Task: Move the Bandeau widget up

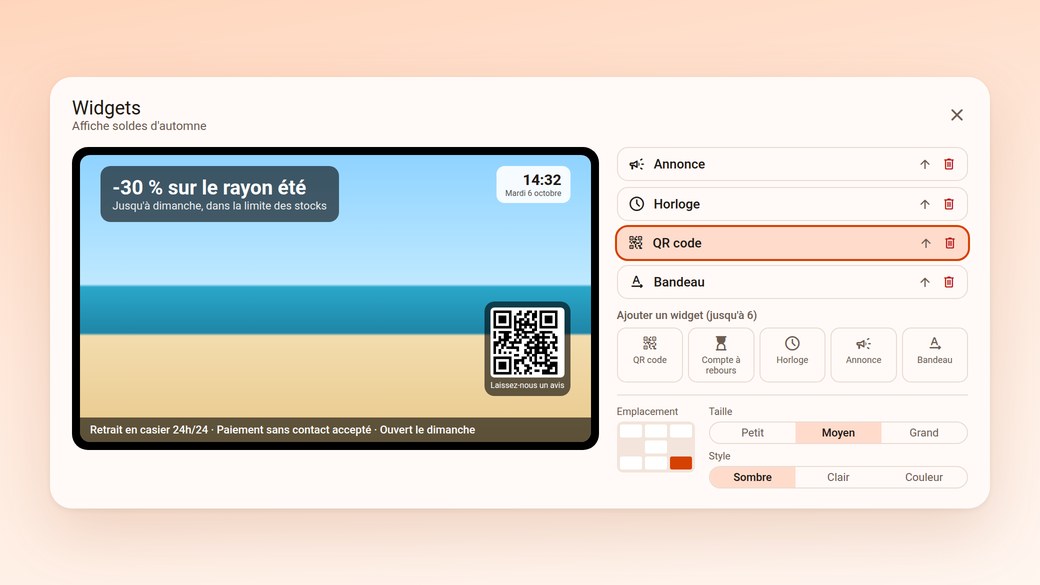Action: (x=925, y=283)
